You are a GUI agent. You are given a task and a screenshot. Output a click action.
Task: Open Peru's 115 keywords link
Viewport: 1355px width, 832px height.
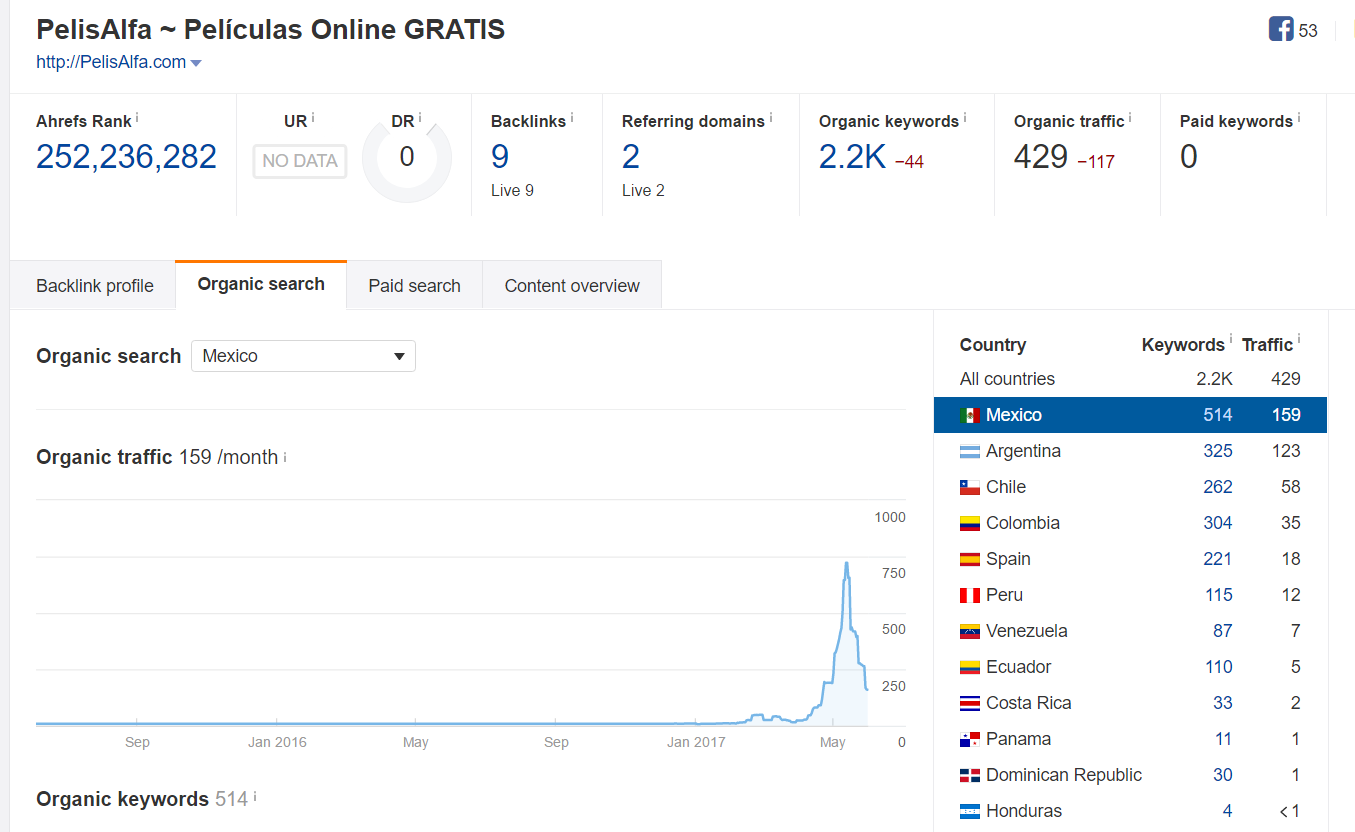click(x=1219, y=595)
